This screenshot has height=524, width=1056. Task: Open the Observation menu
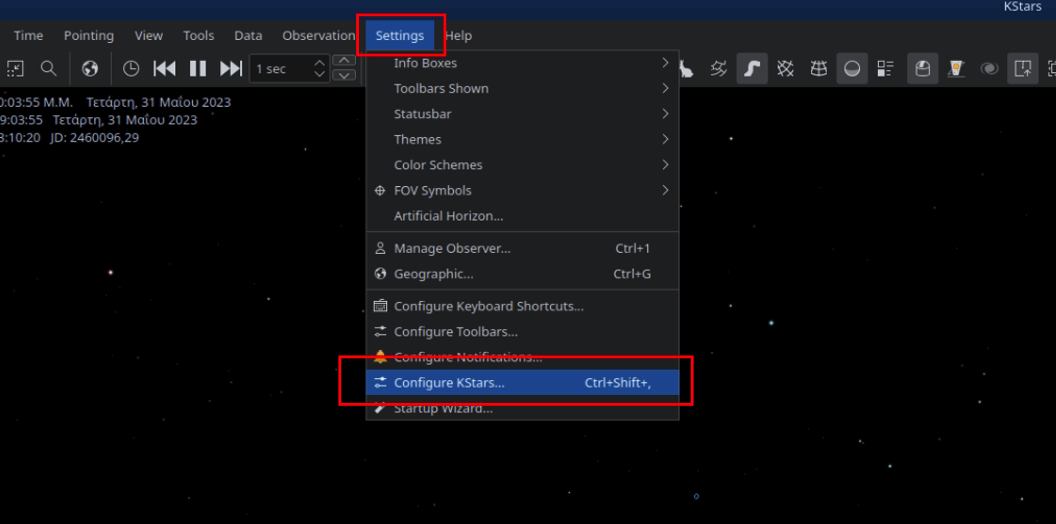click(x=318, y=36)
